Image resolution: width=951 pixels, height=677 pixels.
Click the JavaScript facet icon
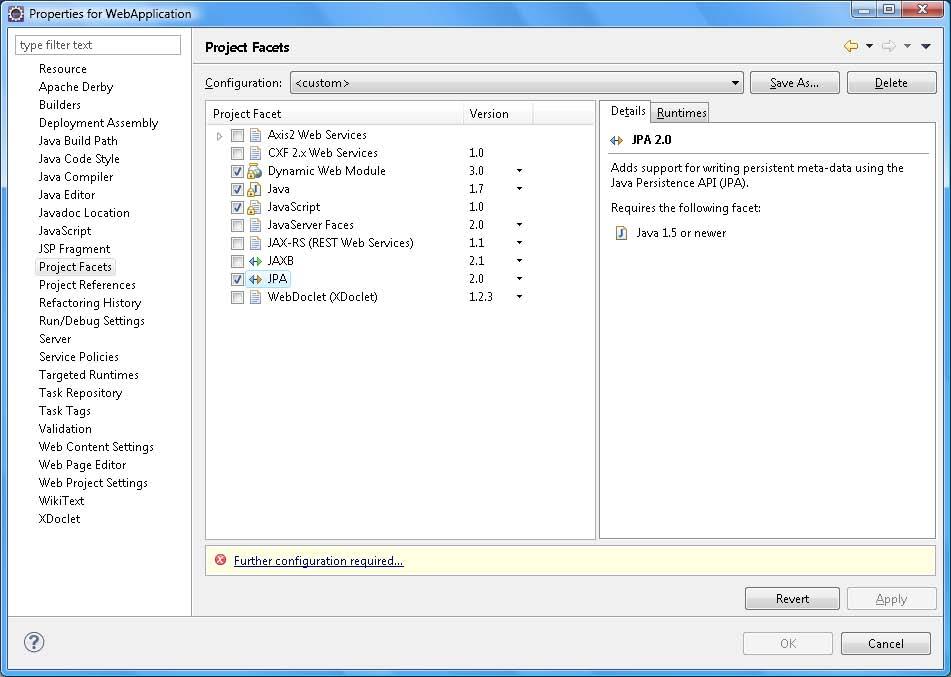[255, 207]
